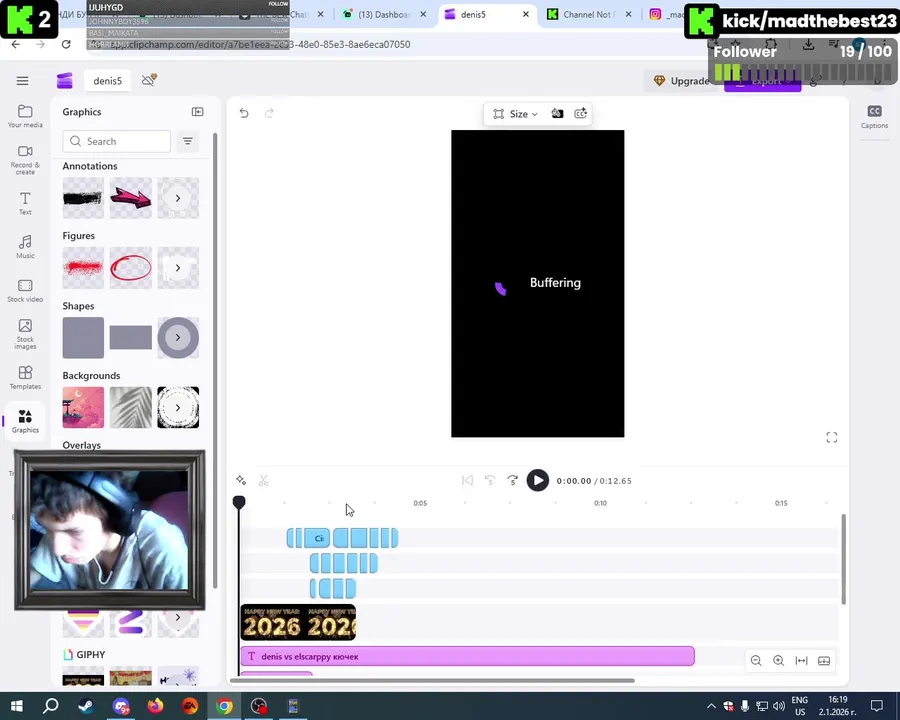
Task: Open Stock video sidebar tab
Action: (x=25, y=291)
